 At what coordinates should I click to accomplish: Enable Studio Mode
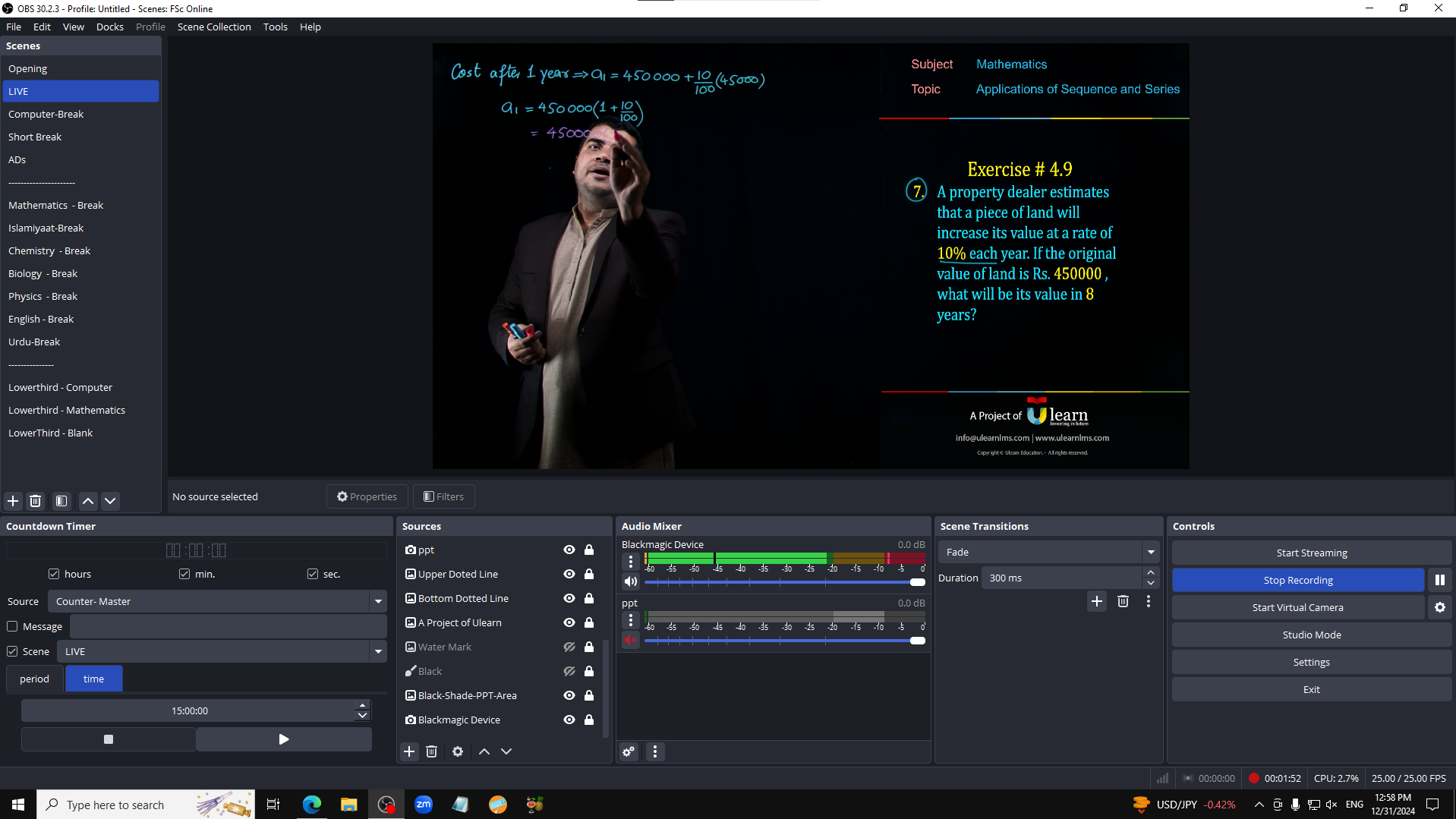click(x=1311, y=635)
